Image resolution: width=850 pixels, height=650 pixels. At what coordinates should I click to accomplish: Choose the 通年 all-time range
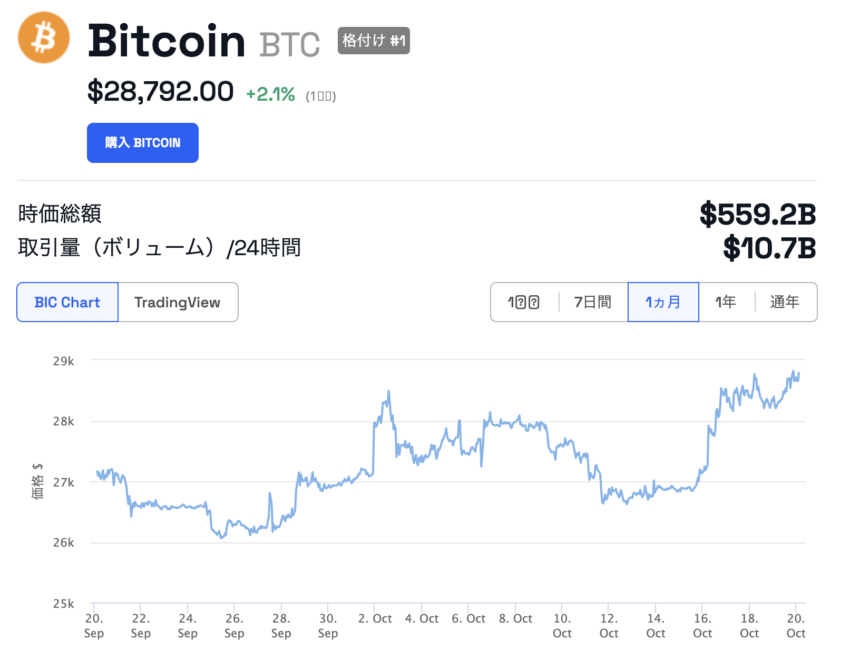(785, 302)
